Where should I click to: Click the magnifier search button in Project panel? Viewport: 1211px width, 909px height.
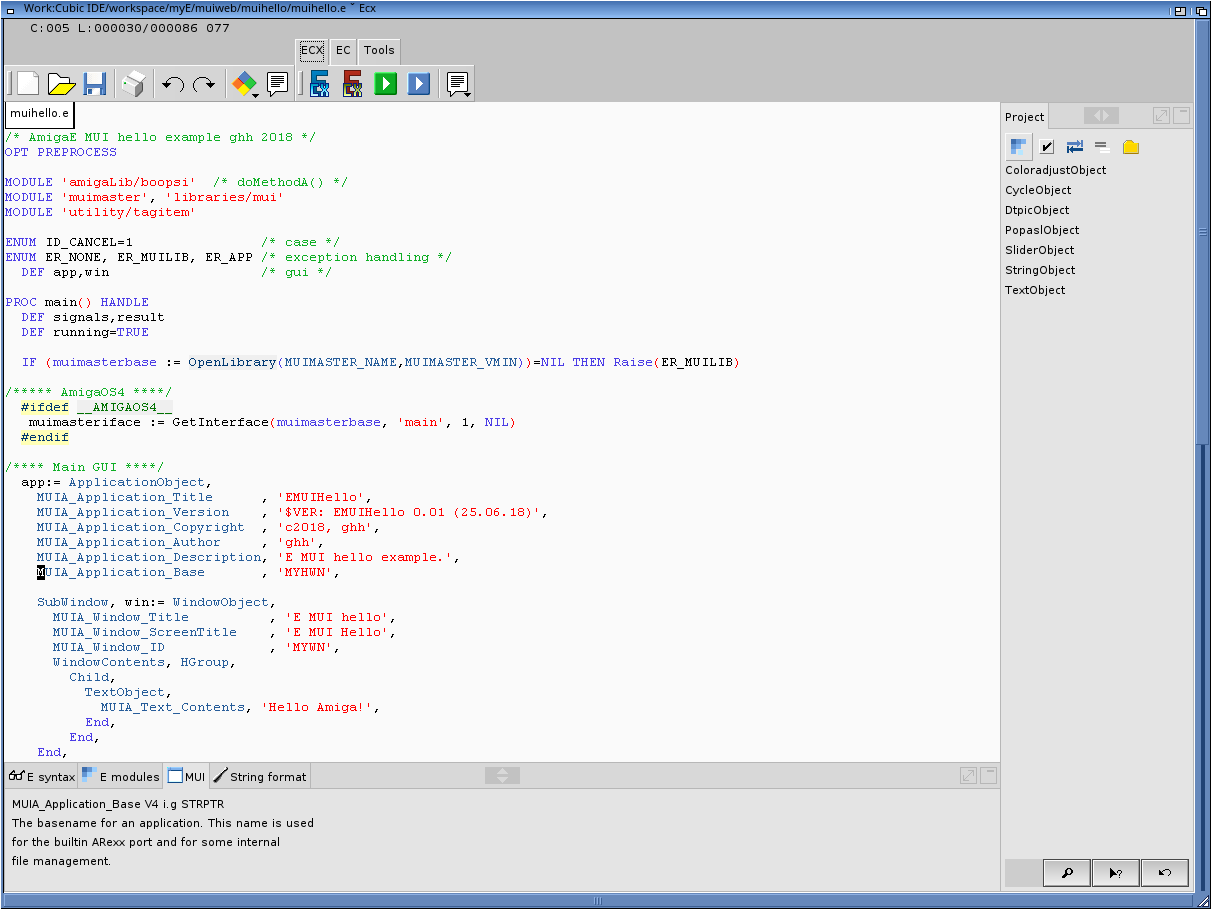pyautogui.click(x=1066, y=873)
